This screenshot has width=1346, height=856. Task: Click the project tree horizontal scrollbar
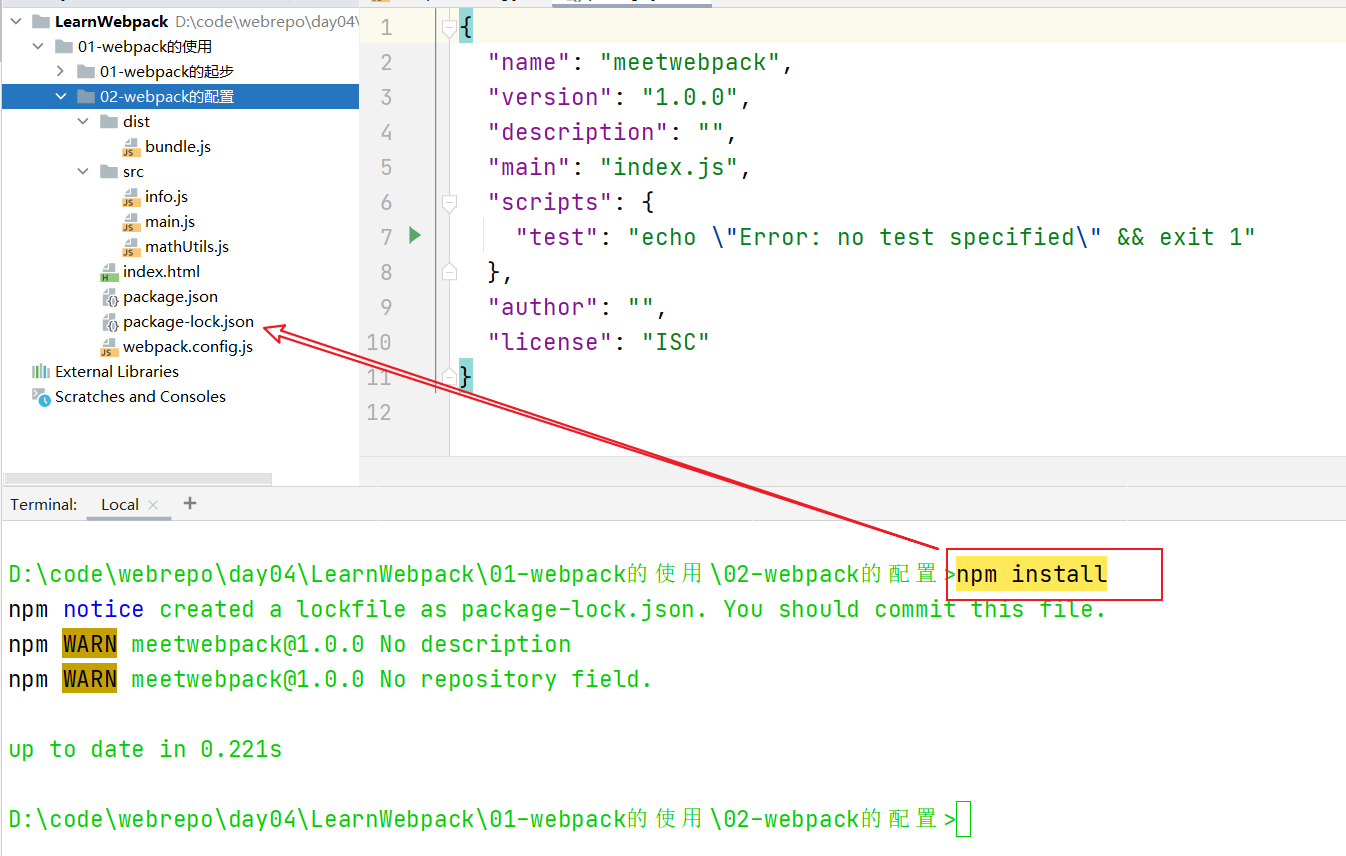(x=138, y=479)
